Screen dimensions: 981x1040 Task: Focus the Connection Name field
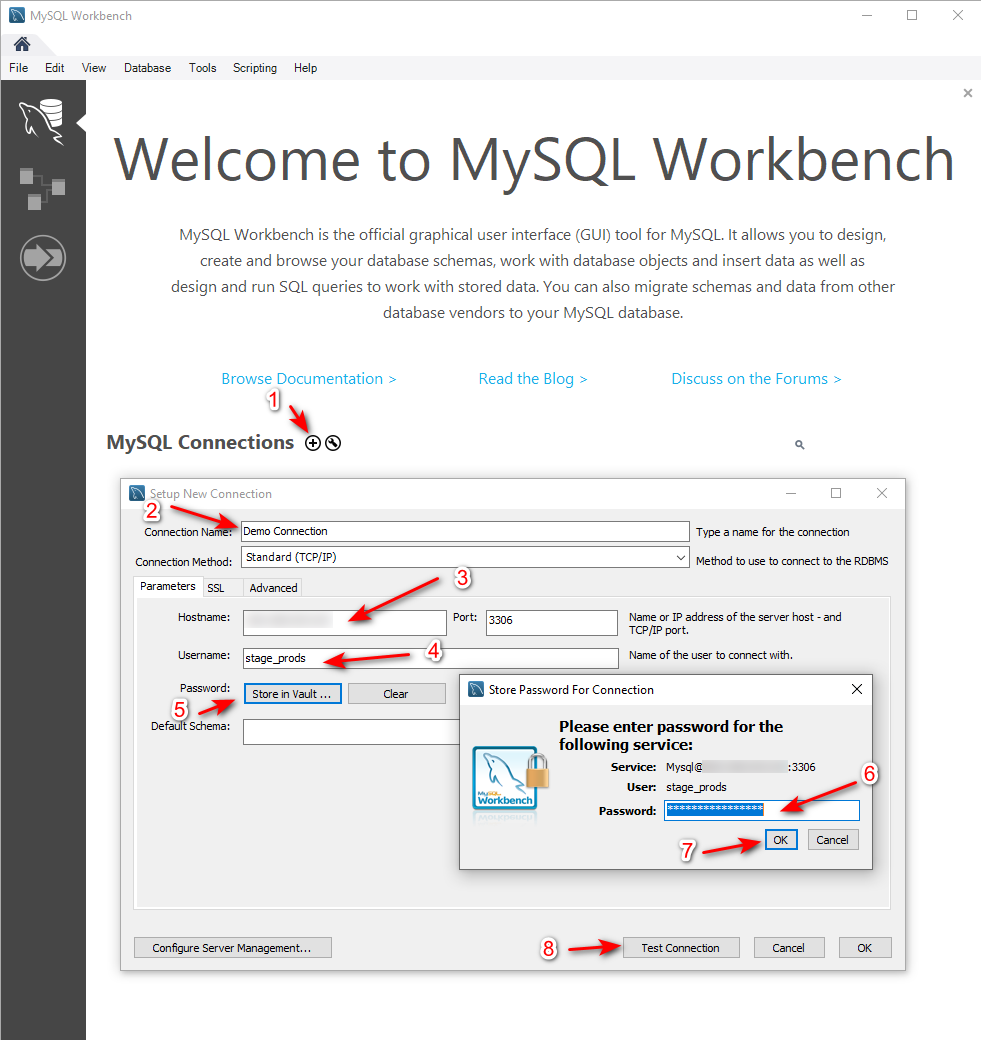[x=465, y=531]
